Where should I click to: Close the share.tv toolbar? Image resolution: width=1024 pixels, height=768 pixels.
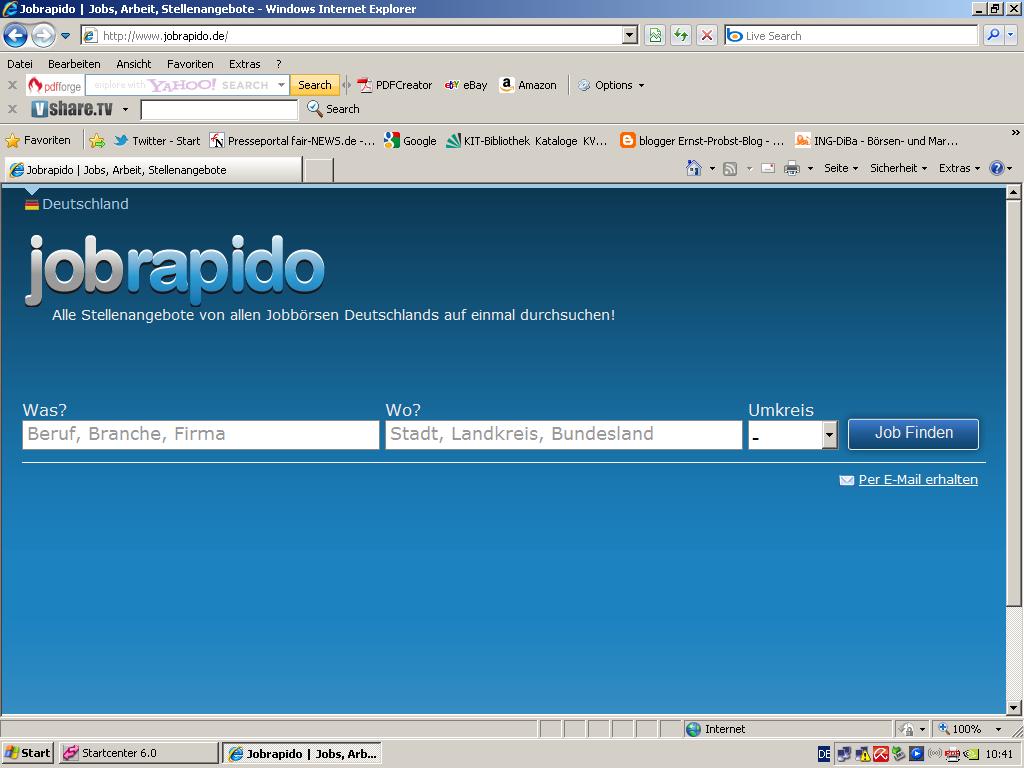click(12, 109)
